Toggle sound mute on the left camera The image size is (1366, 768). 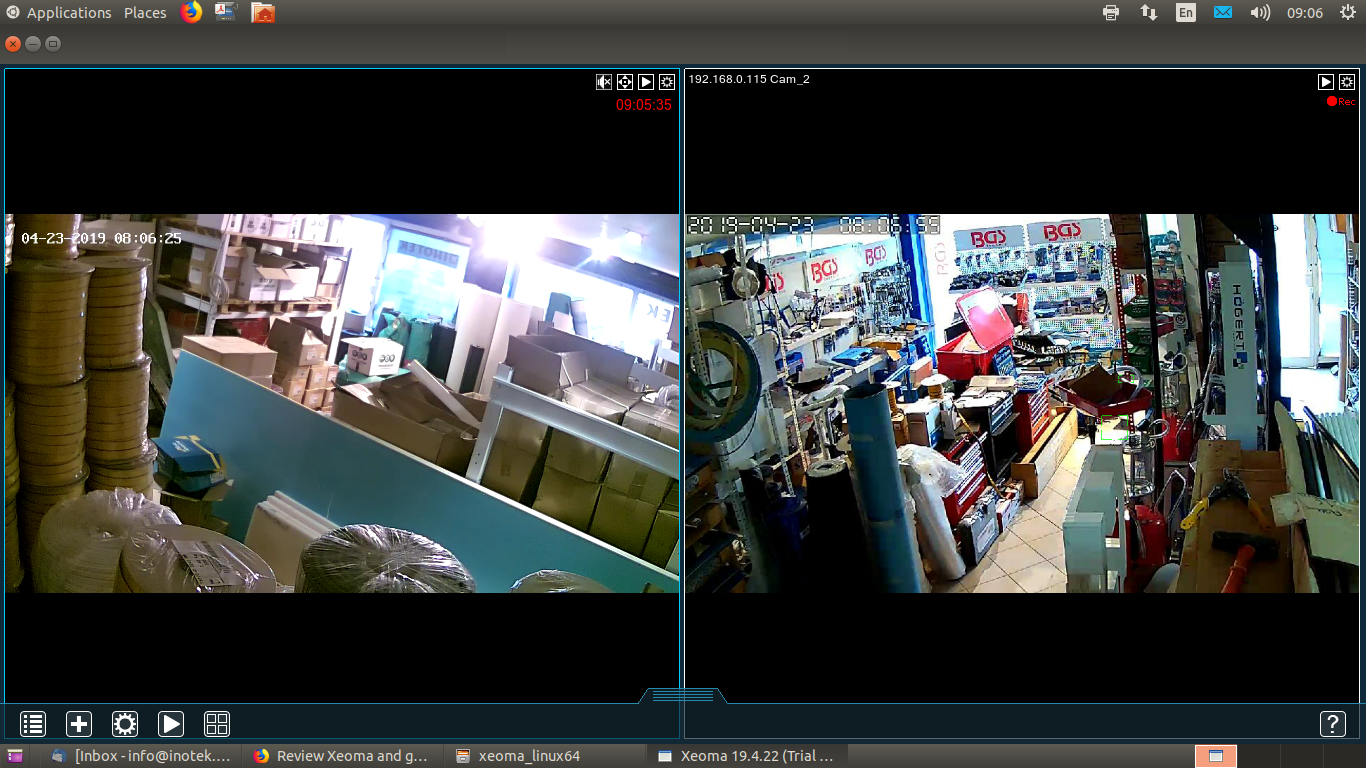tap(604, 82)
